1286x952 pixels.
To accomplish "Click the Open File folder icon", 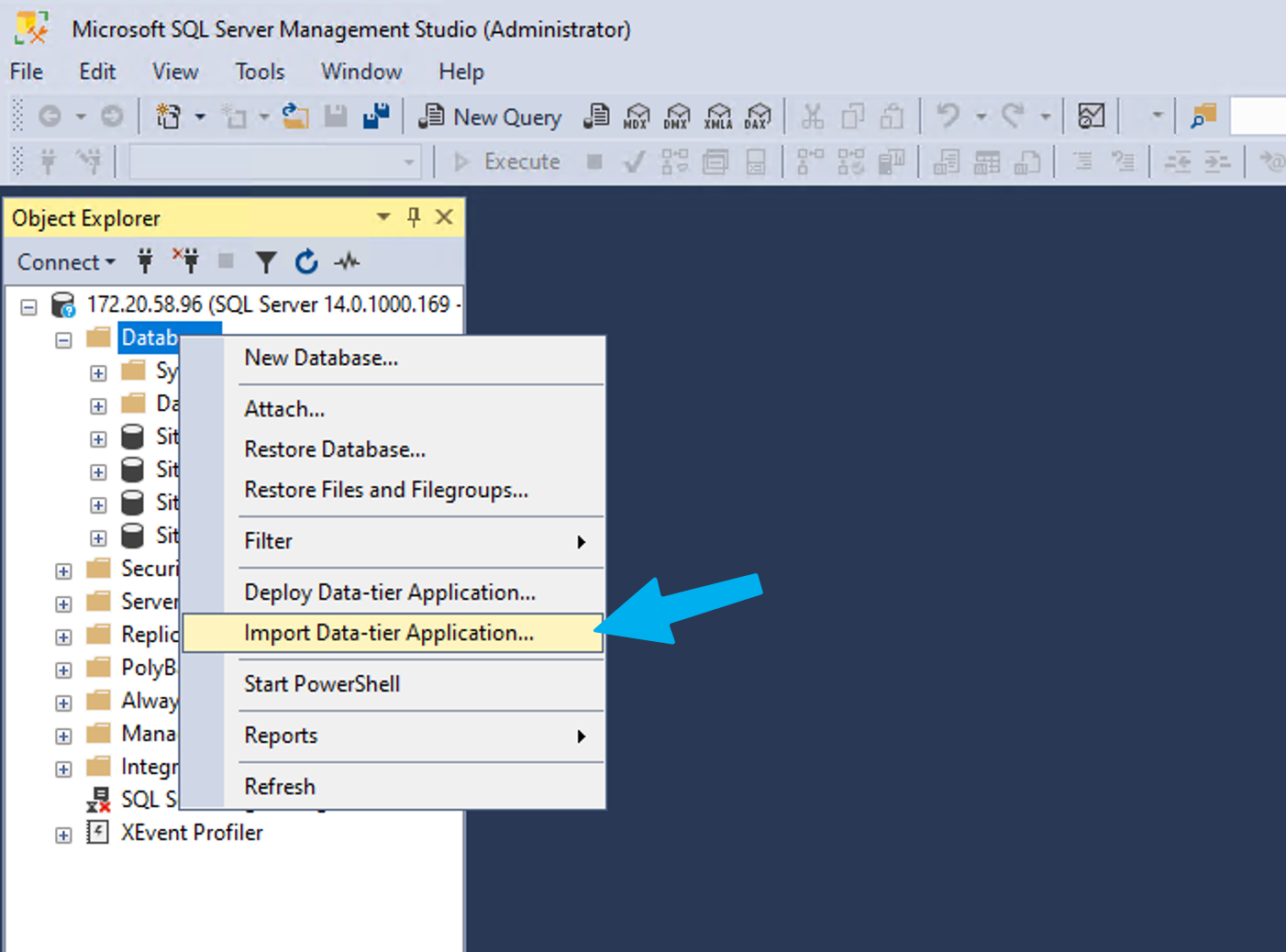I will pos(294,116).
